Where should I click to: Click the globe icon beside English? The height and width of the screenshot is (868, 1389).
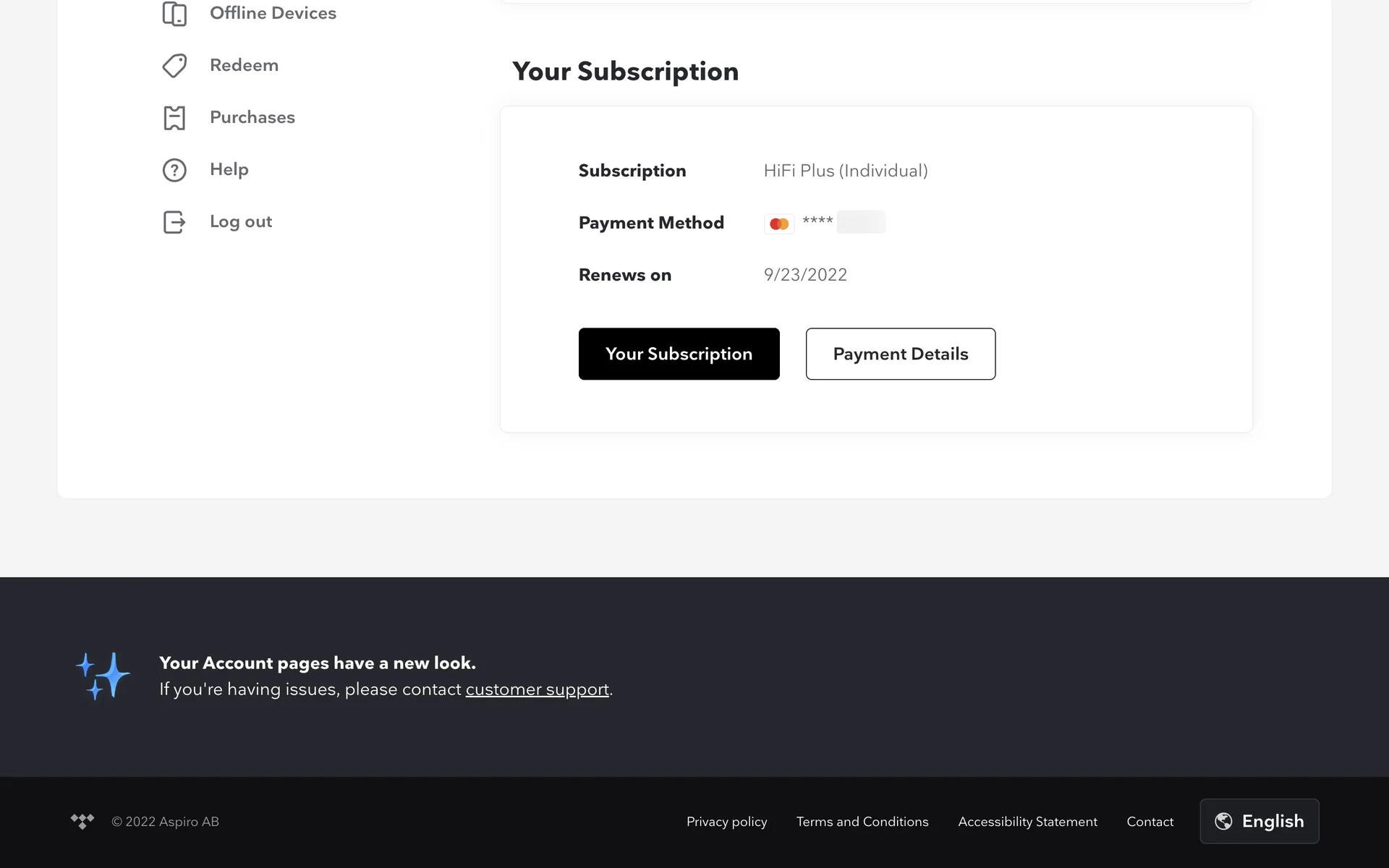pos(1223,821)
